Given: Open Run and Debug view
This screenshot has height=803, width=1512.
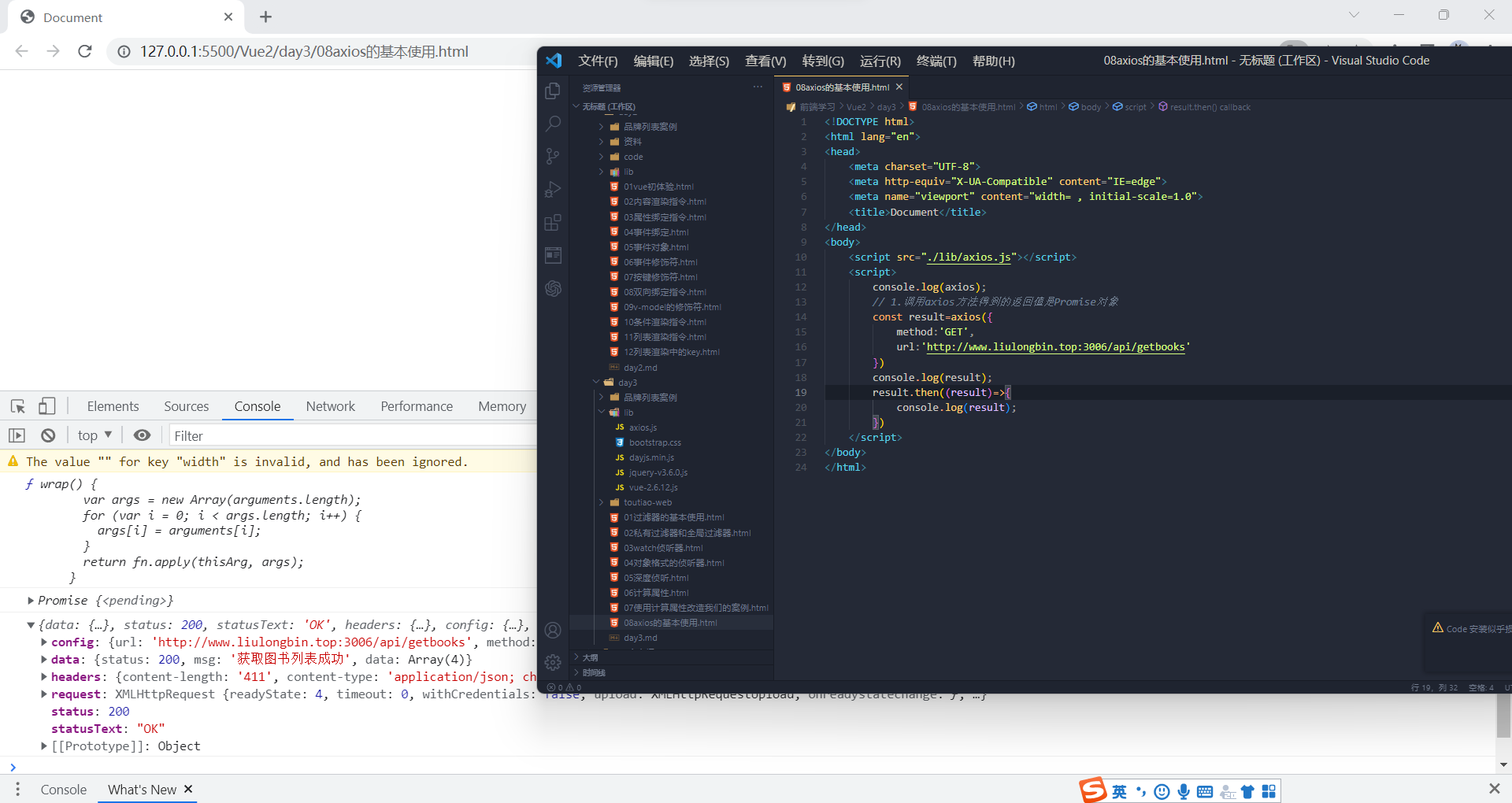Looking at the screenshot, I should click(x=553, y=190).
